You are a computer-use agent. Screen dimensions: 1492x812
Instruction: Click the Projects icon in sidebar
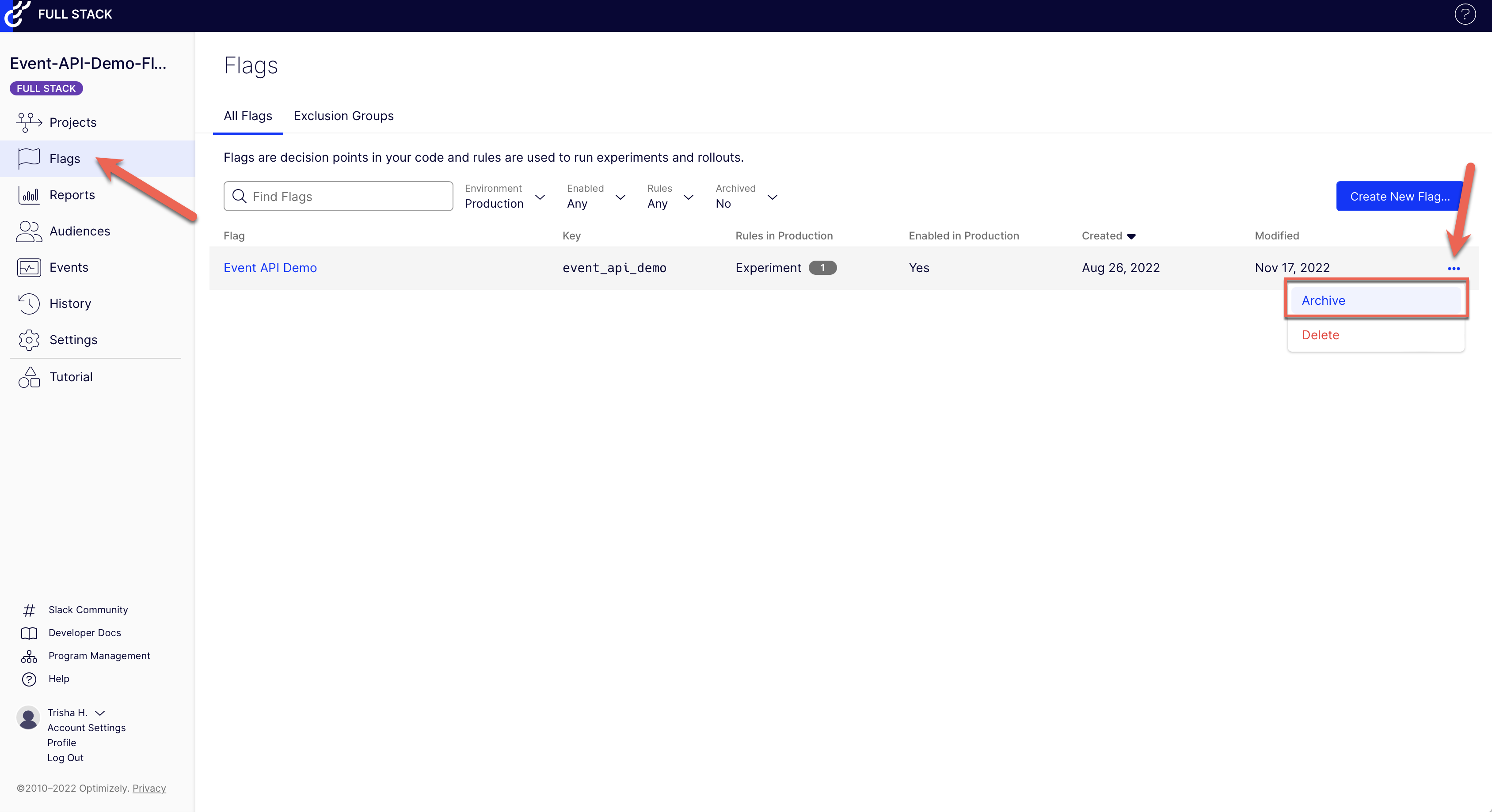29,122
